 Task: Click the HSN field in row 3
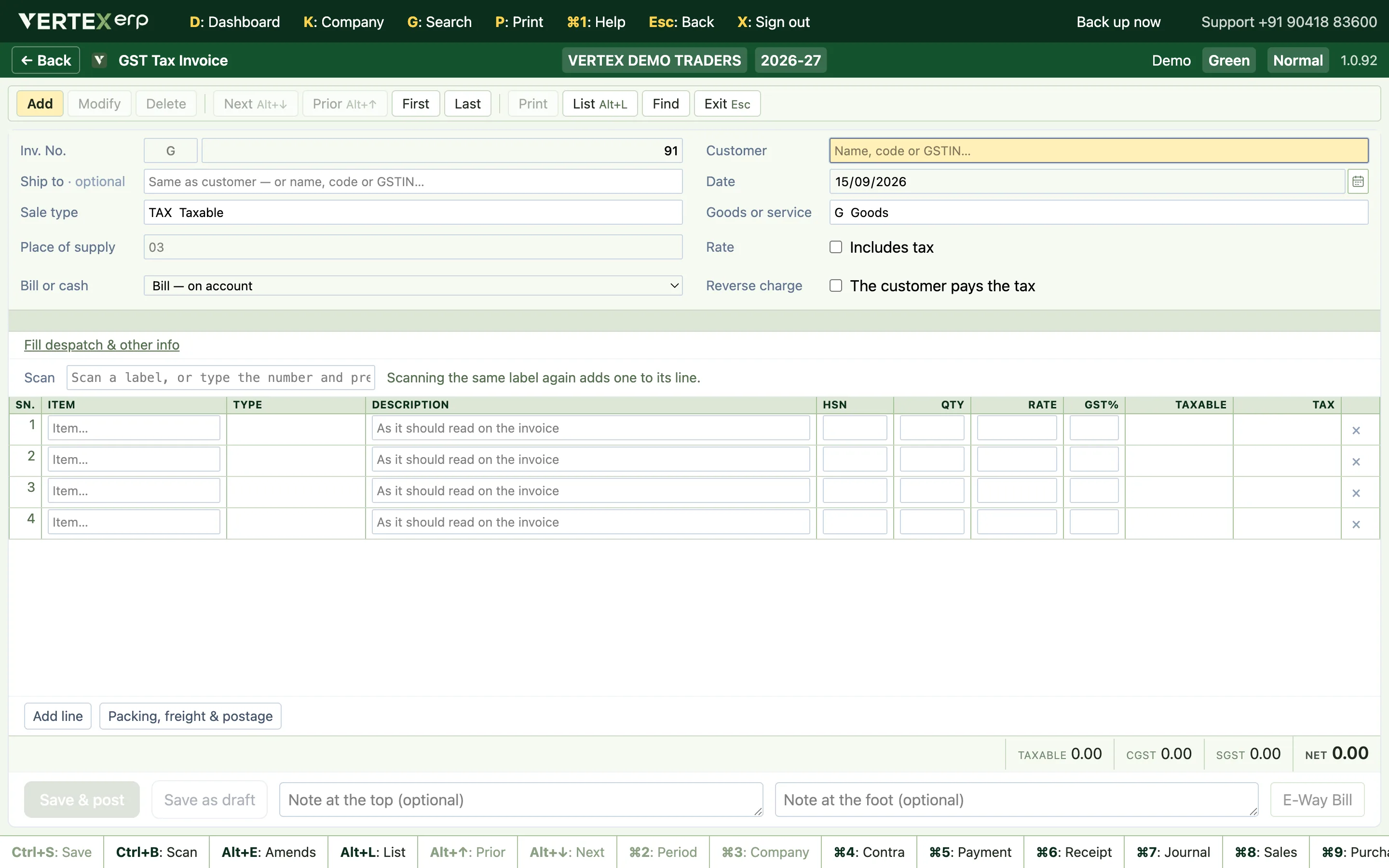(855, 491)
